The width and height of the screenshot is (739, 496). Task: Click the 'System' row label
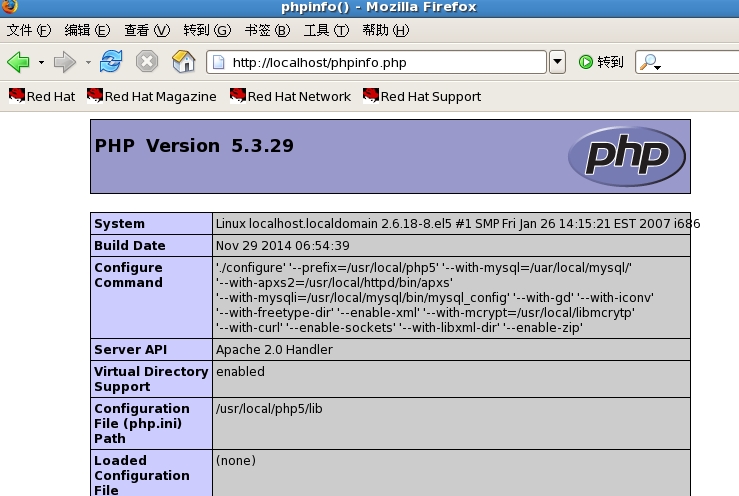tap(119, 223)
